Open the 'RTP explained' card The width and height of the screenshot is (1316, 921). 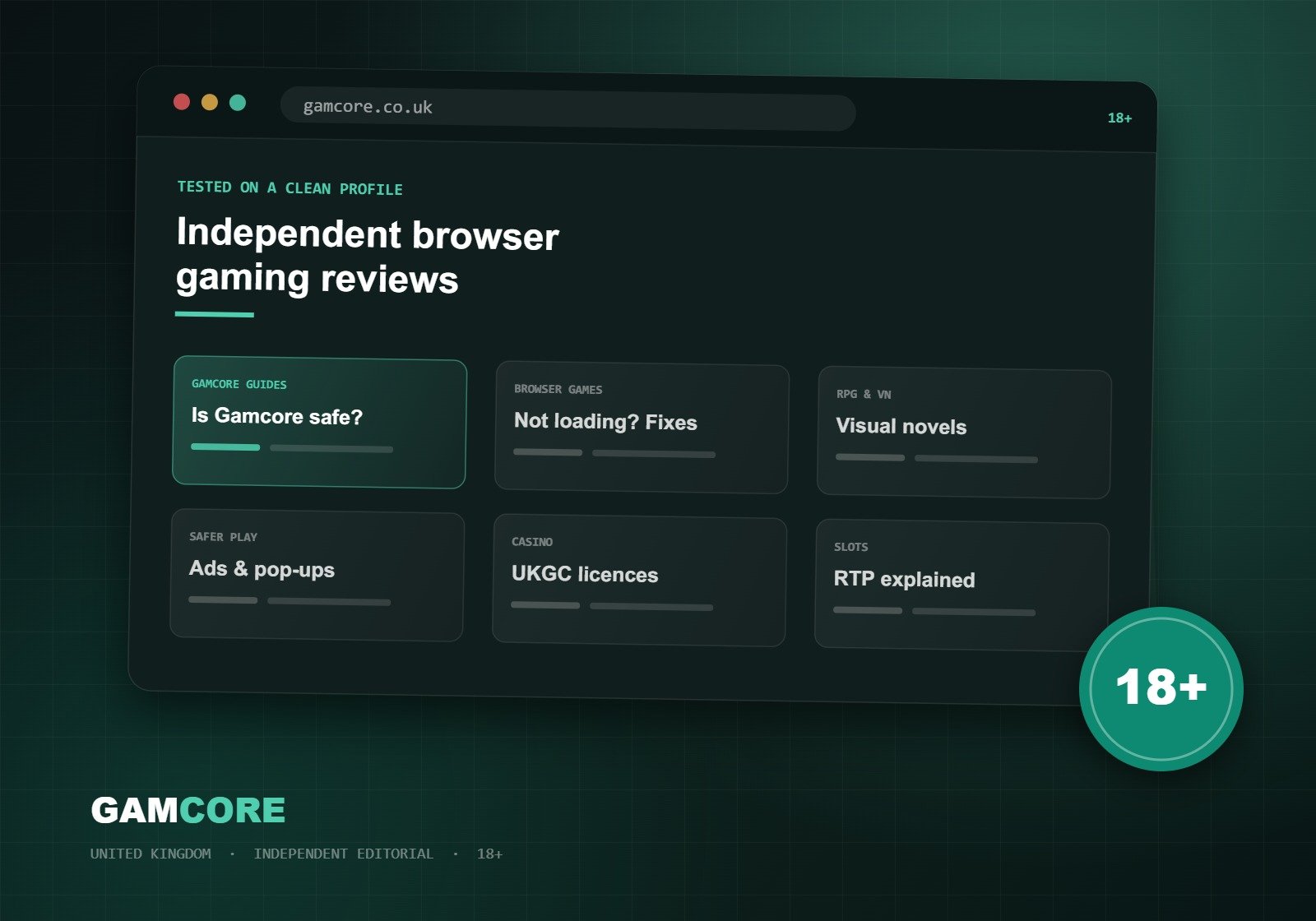[x=962, y=585]
